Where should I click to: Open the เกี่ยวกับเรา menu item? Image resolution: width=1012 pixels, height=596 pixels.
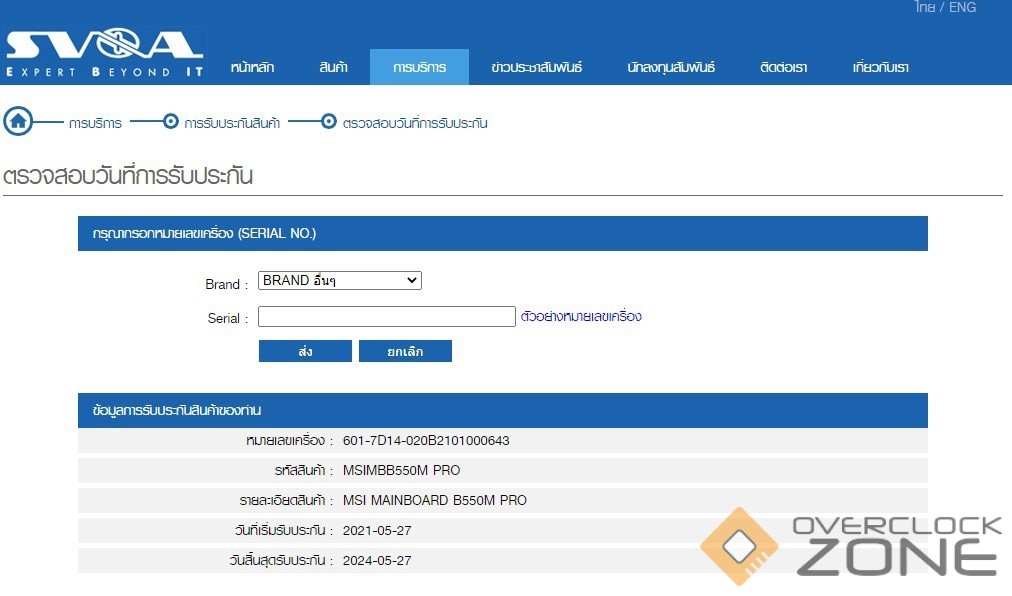point(881,68)
